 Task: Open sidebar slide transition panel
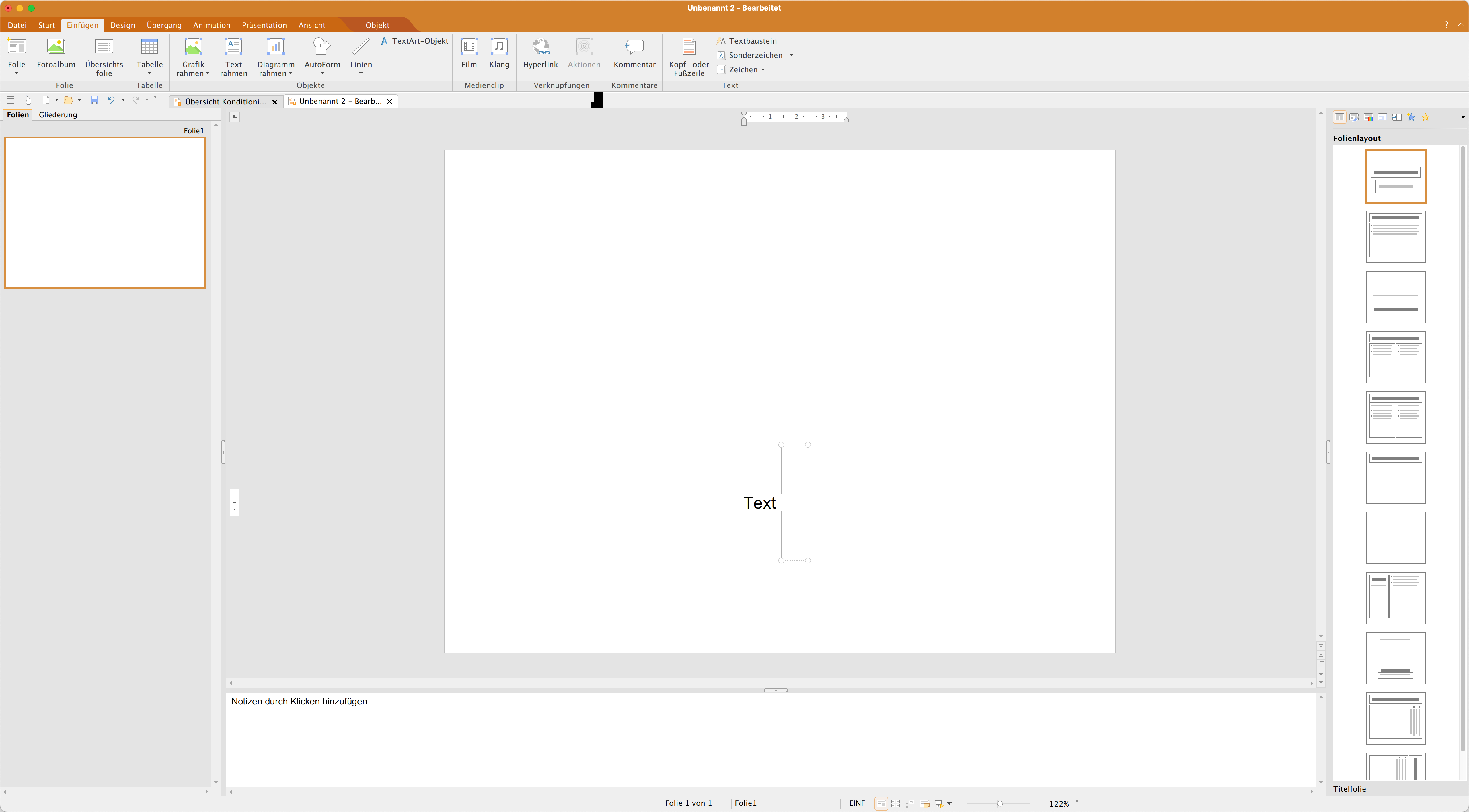click(1396, 118)
